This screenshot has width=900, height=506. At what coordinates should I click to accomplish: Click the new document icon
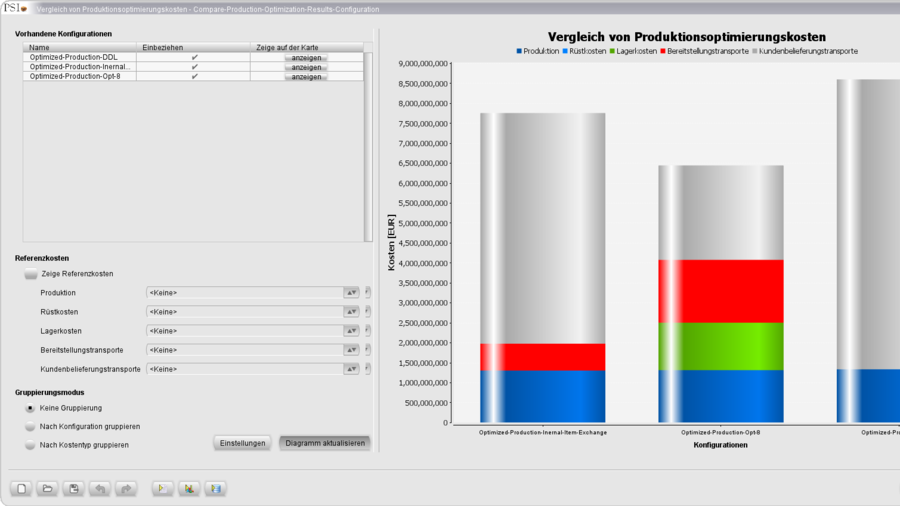point(21,489)
